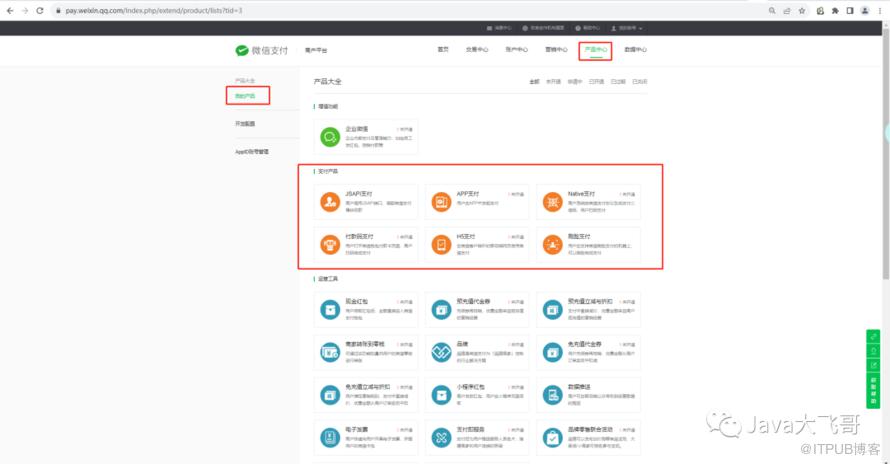Open the 企业微信 green chat icon
Image resolution: width=890 pixels, height=464 pixels.
pos(330,137)
